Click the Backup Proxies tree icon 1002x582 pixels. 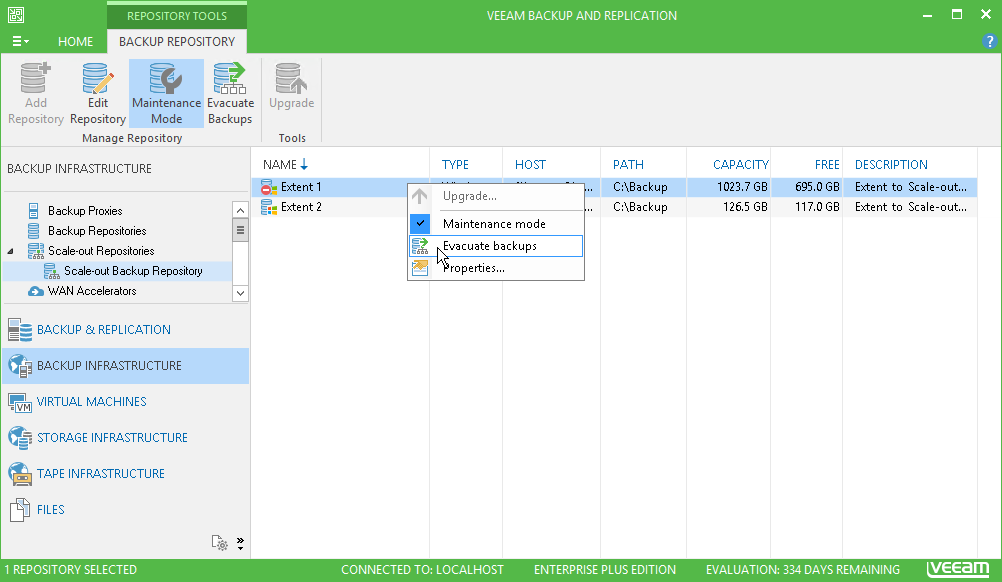[33, 211]
